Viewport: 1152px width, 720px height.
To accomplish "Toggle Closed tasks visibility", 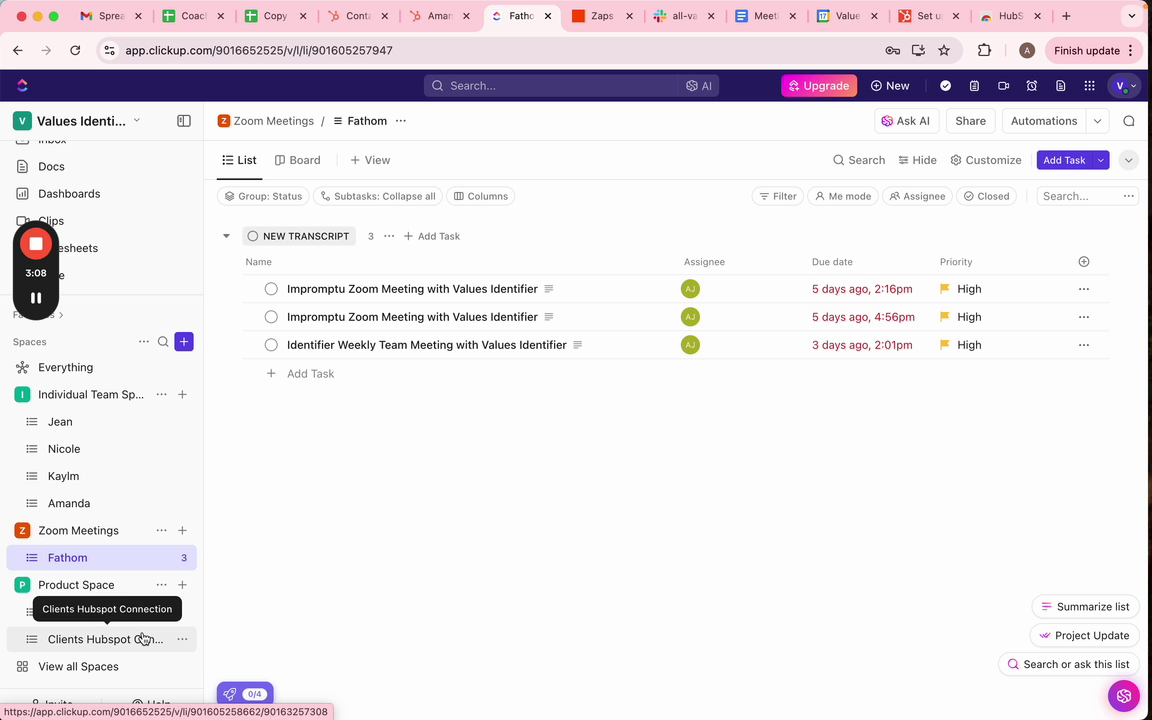I will tap(986, 196).
